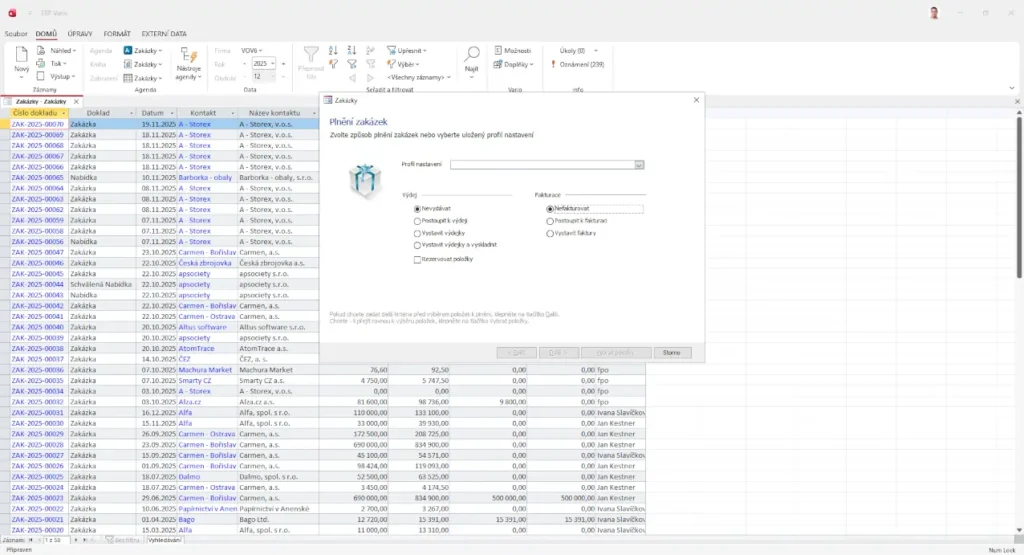Expand the Všechny záznamy filter dropdown
Screen dimensions: 1024x555
418,77
